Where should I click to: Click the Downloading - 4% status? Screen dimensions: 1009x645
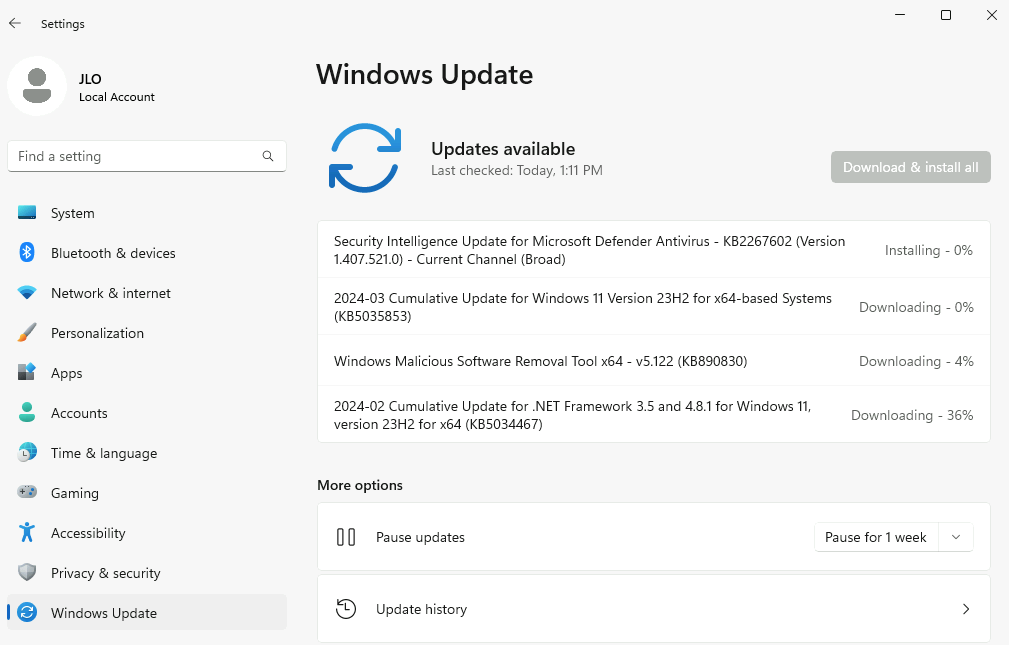click(916, 361)
